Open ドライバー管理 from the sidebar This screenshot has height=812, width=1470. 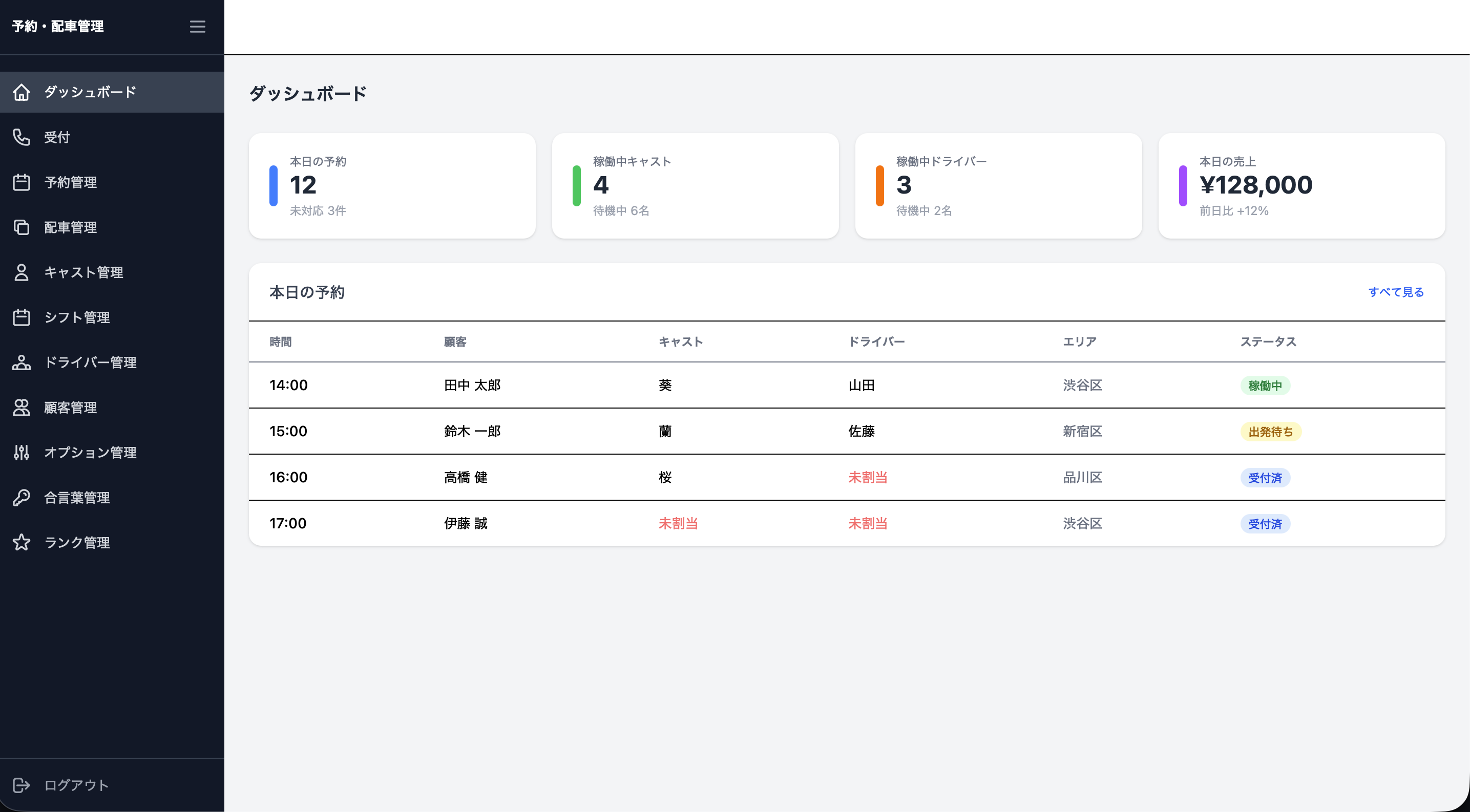(x=112, y=362)
